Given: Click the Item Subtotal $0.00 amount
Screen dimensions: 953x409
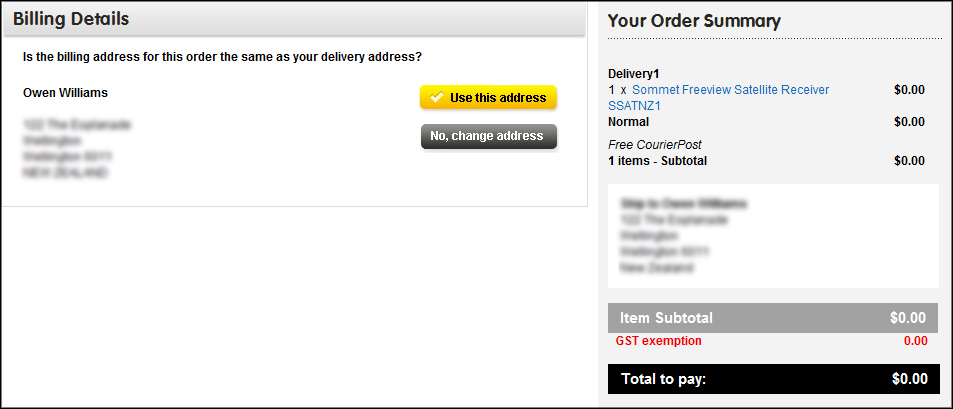Looking at the screenshot, I should click(x=908, y=318).
